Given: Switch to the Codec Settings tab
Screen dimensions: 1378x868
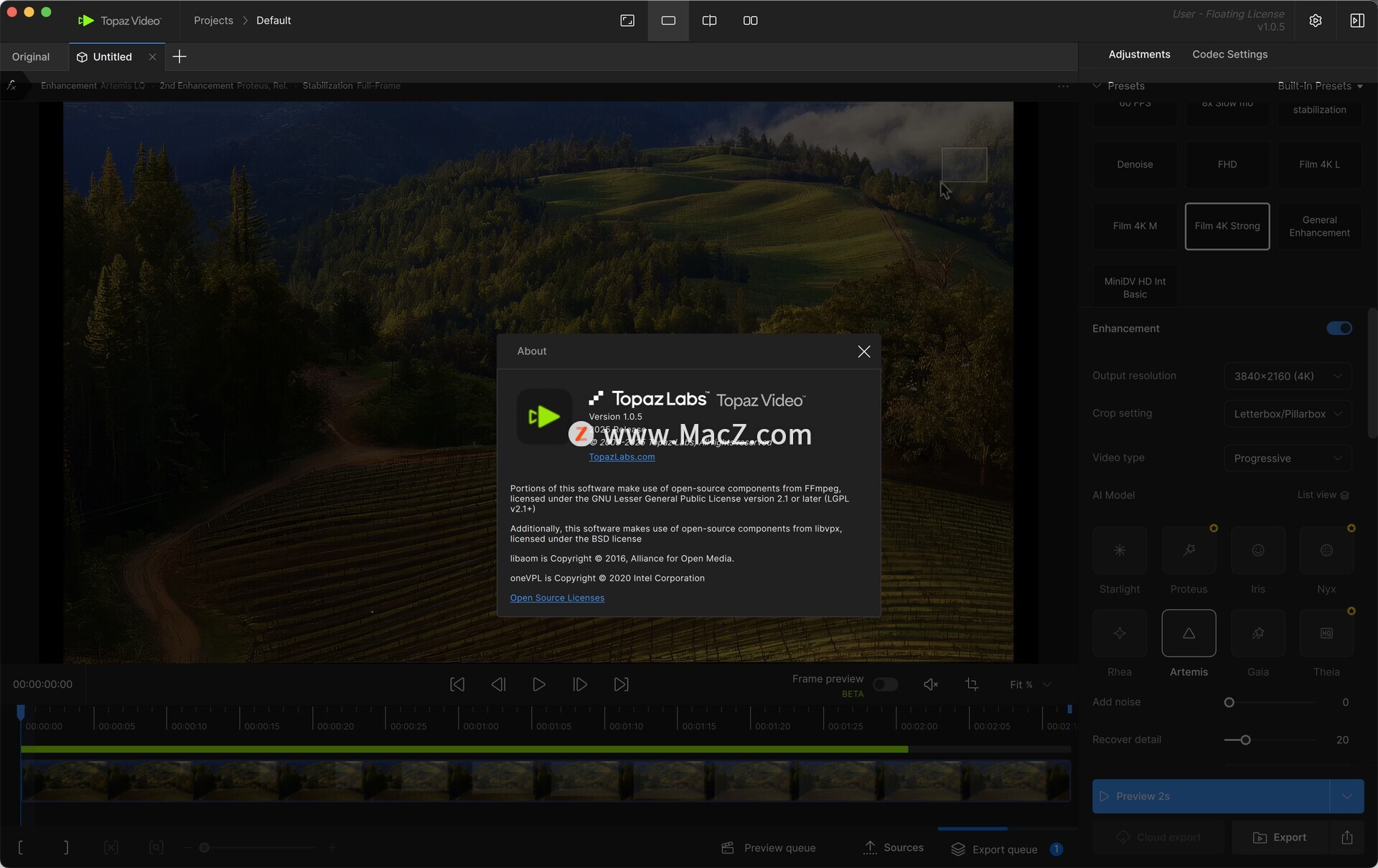Looking at the screenshot, I should pyautogui.click(x=1229, y=55).
